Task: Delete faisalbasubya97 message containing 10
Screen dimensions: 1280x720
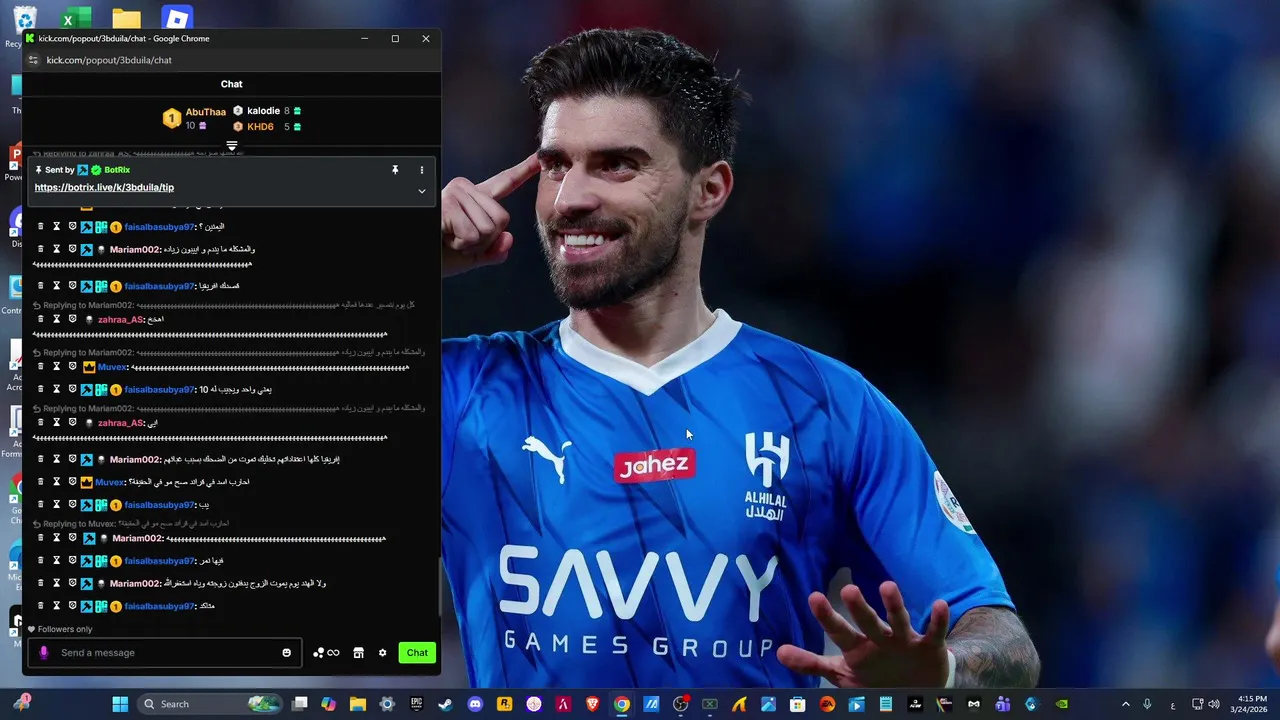Action: pos(41,390)
